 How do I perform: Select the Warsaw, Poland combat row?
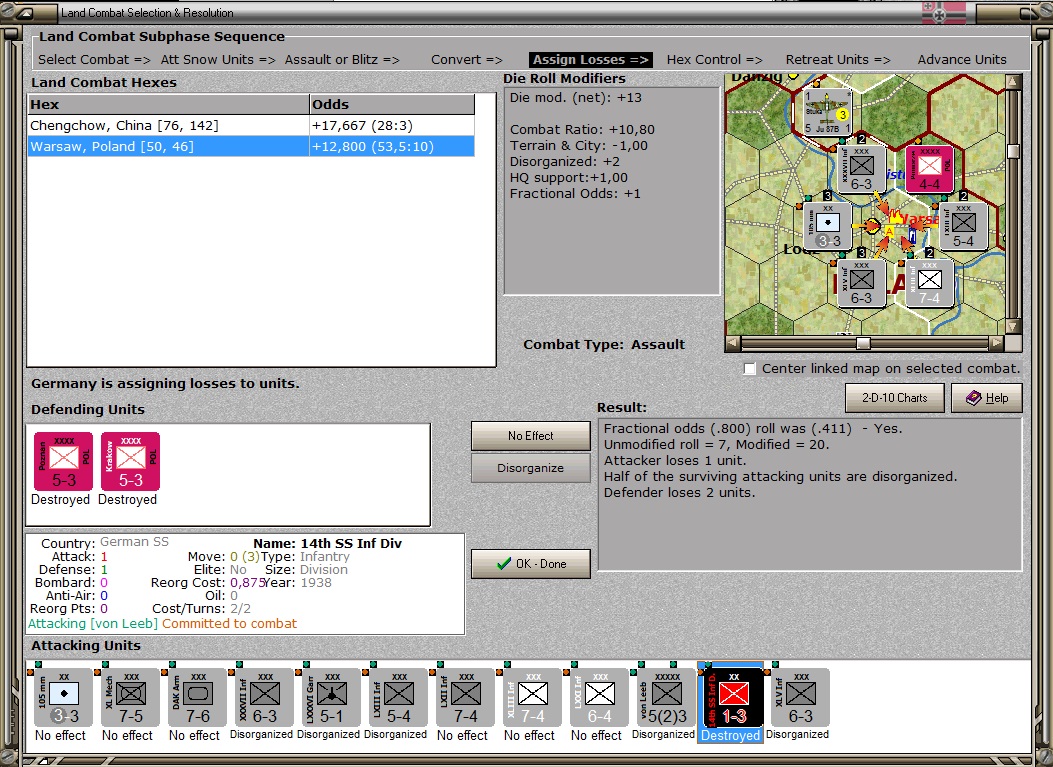pos(251,146)
